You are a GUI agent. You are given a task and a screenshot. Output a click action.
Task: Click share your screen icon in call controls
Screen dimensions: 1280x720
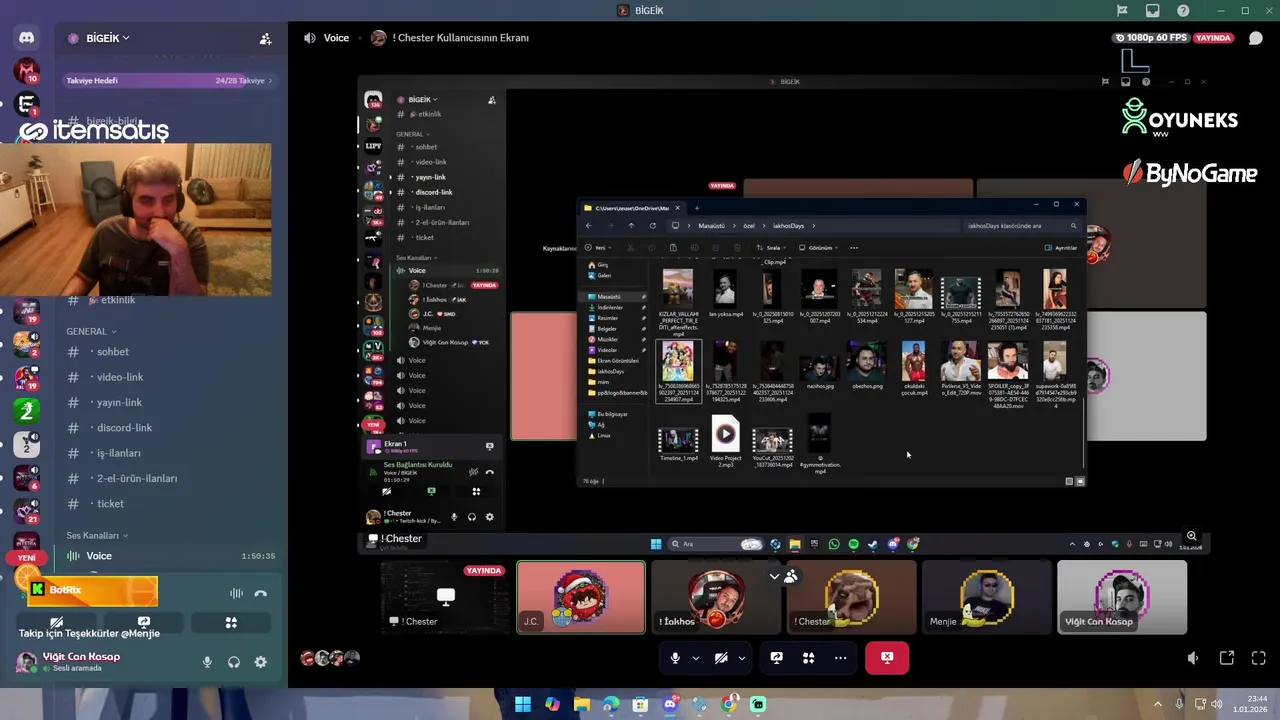776,658
